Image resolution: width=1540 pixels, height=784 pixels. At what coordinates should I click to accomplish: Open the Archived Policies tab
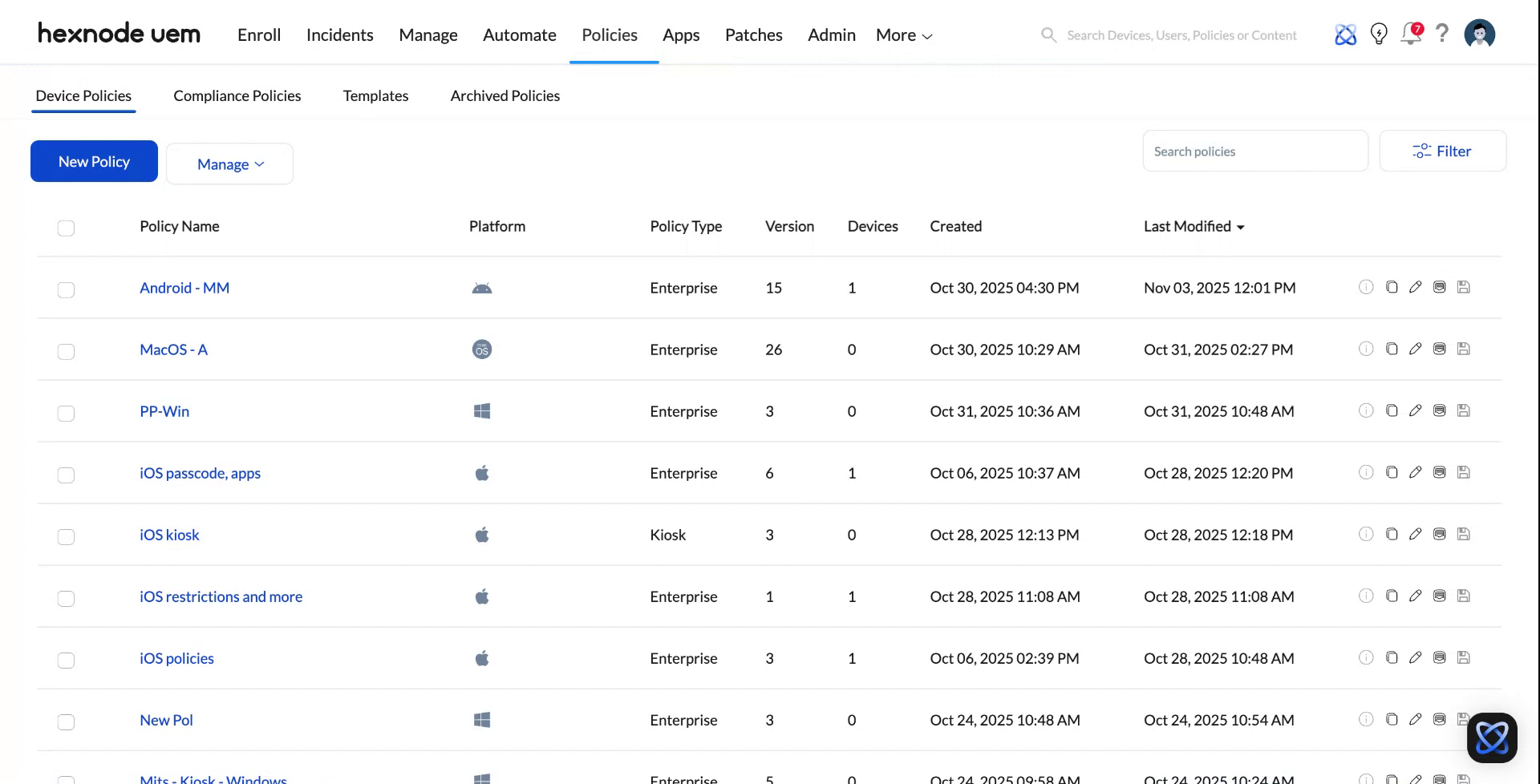pos(505,95)
